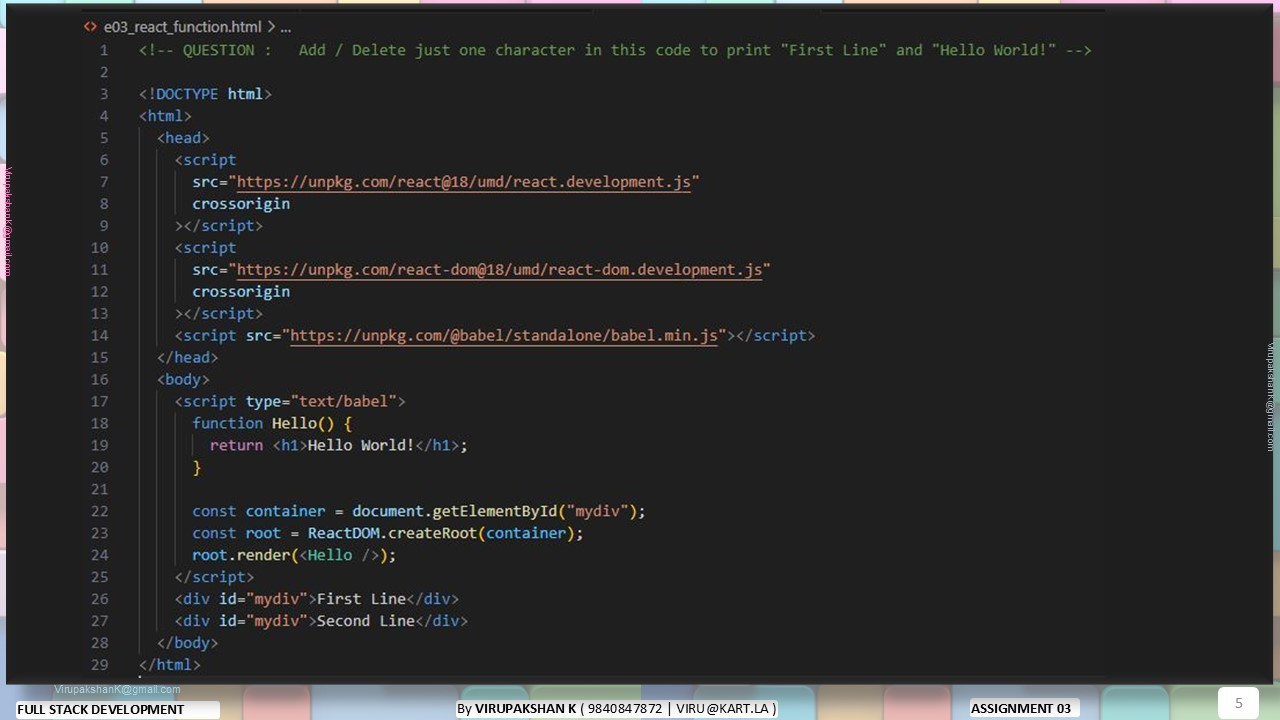Click line number 27 in gutter
The height and width of the screenshot is (720, 1280).
coord(99,622)
